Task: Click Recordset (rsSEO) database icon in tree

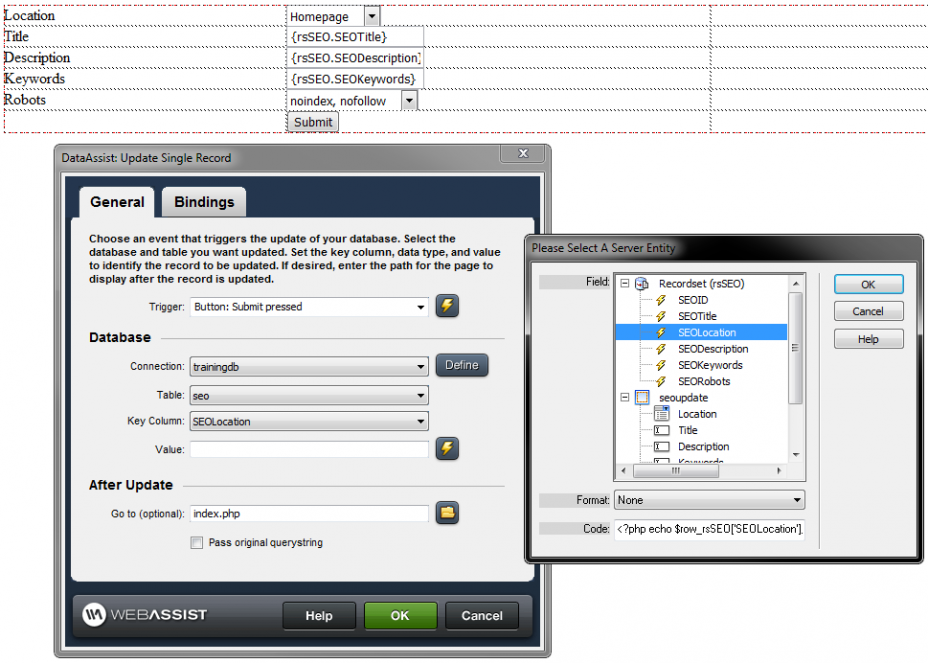Action: coord(642,284)
